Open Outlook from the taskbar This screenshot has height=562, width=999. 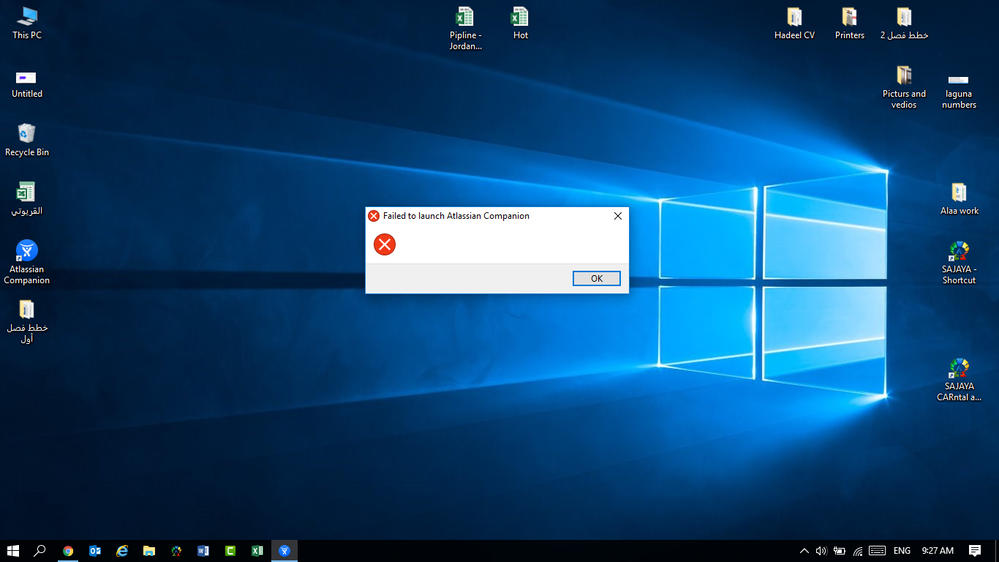click(x=95, y=551)
